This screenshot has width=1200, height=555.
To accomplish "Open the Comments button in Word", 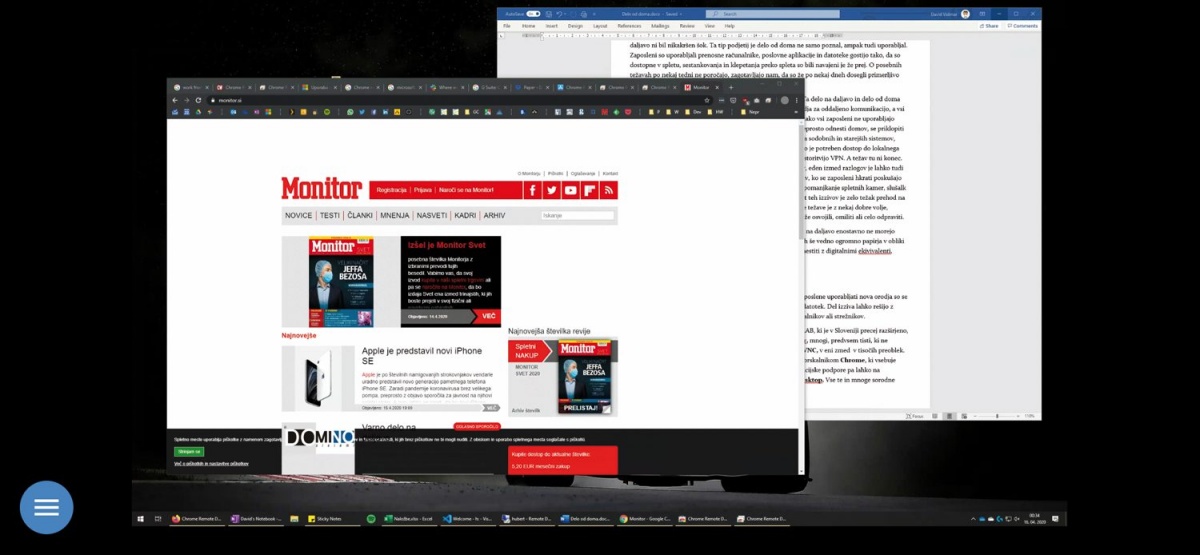I will click(x=1022, y=25).
